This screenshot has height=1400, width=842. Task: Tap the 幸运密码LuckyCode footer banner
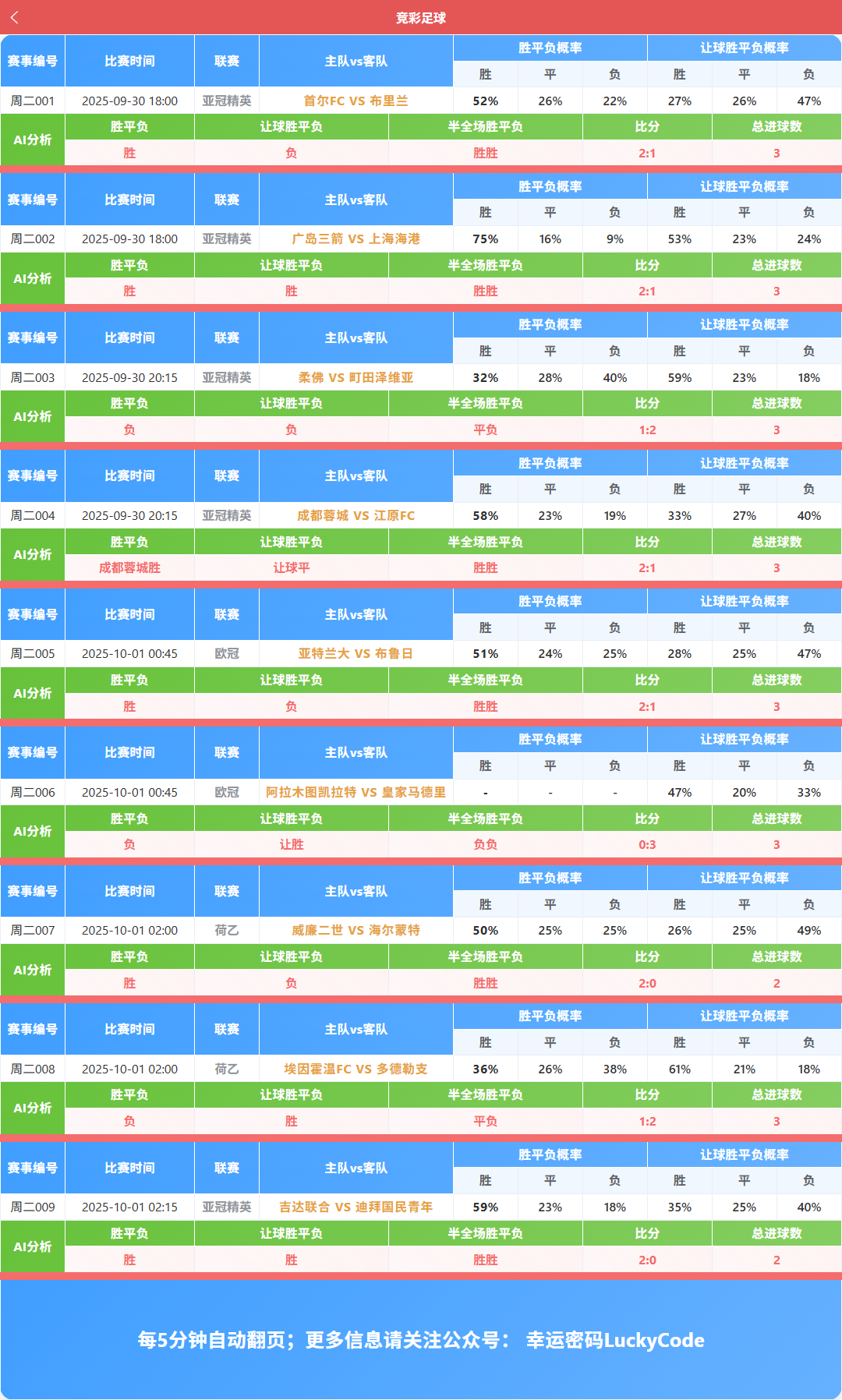point(421,1339)
